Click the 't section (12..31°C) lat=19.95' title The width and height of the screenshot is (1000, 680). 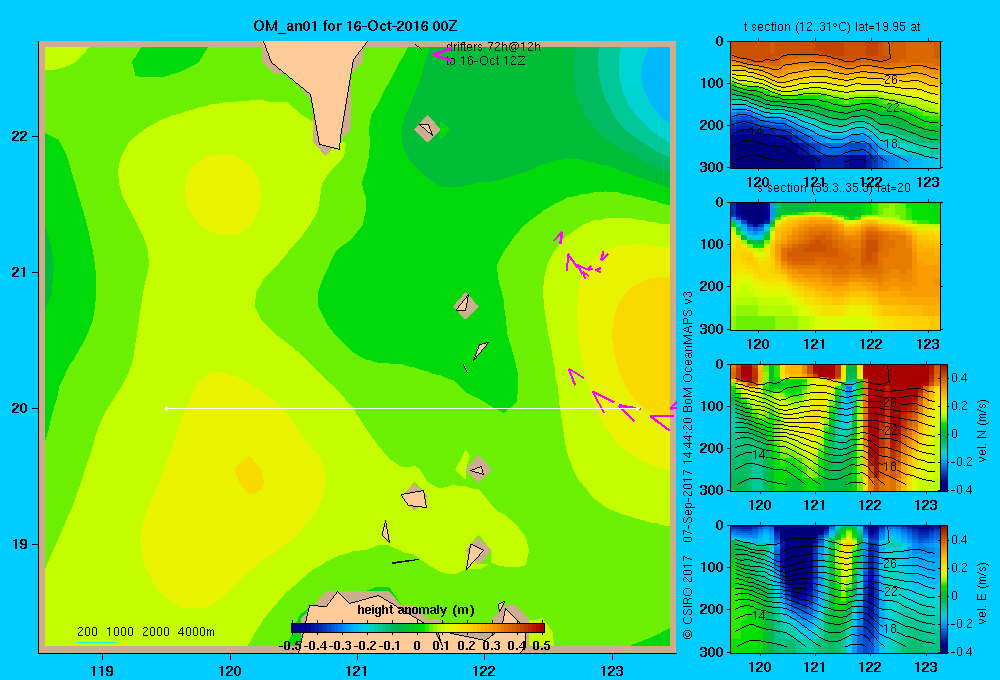(832, 27)
